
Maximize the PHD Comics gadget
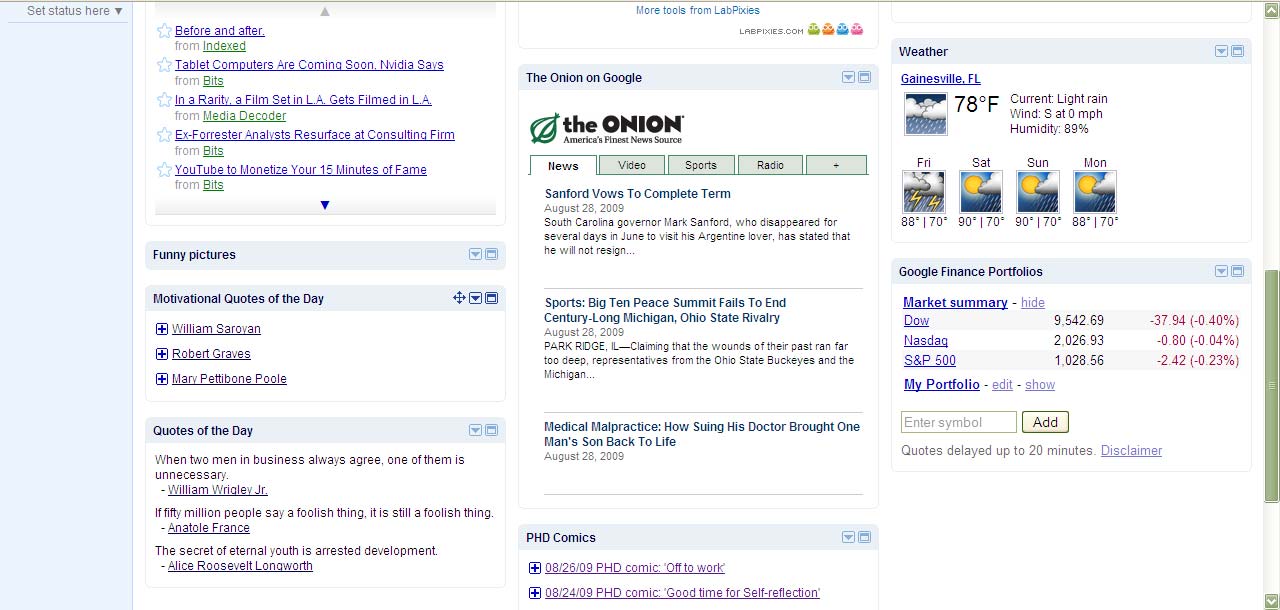865,537
